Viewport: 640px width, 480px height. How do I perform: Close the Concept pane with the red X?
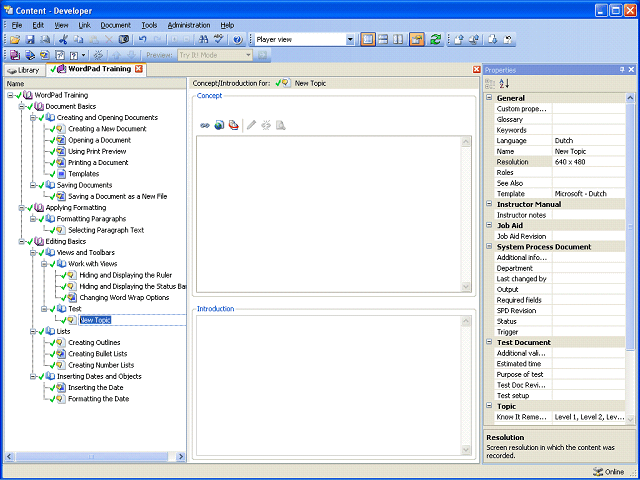(x=476, y=70)
